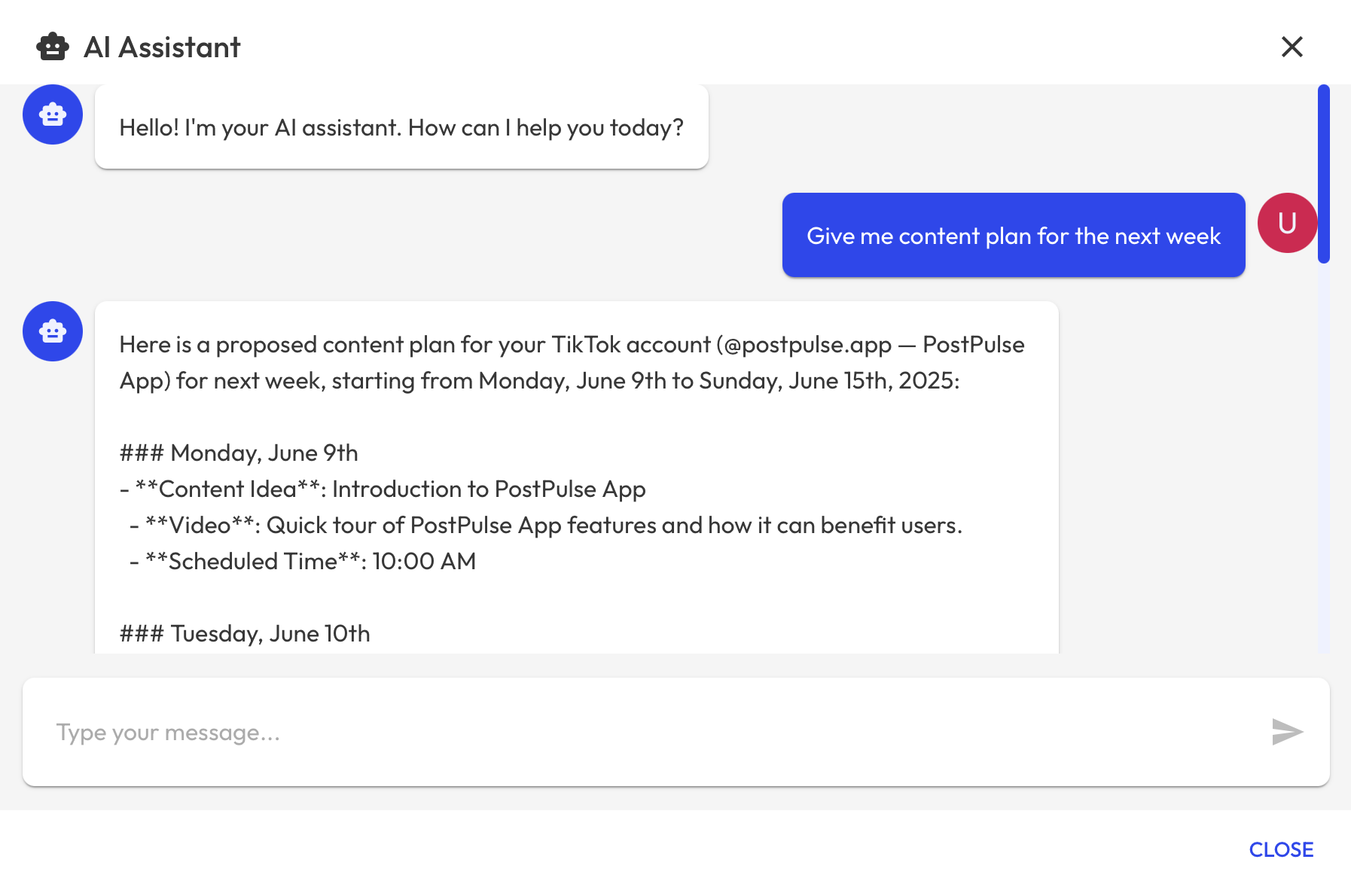
Task: Click the Scheduled Time 10:00 AM line
Action: click(303, 562)
